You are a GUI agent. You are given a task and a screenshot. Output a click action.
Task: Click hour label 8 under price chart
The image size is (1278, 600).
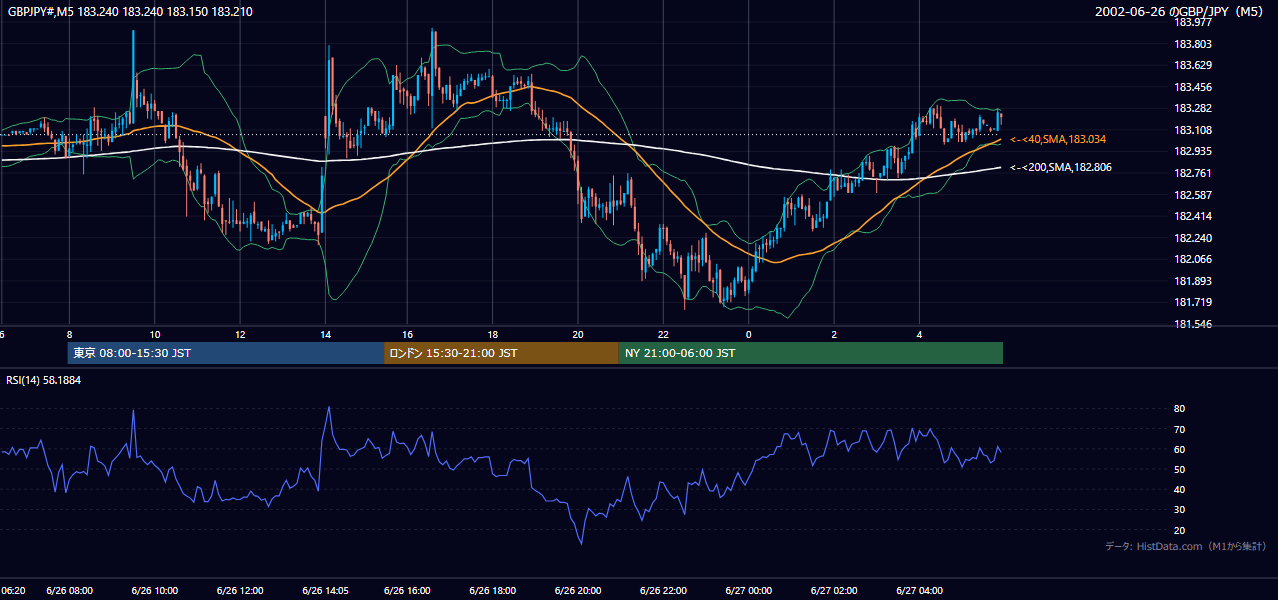[69, 334]
